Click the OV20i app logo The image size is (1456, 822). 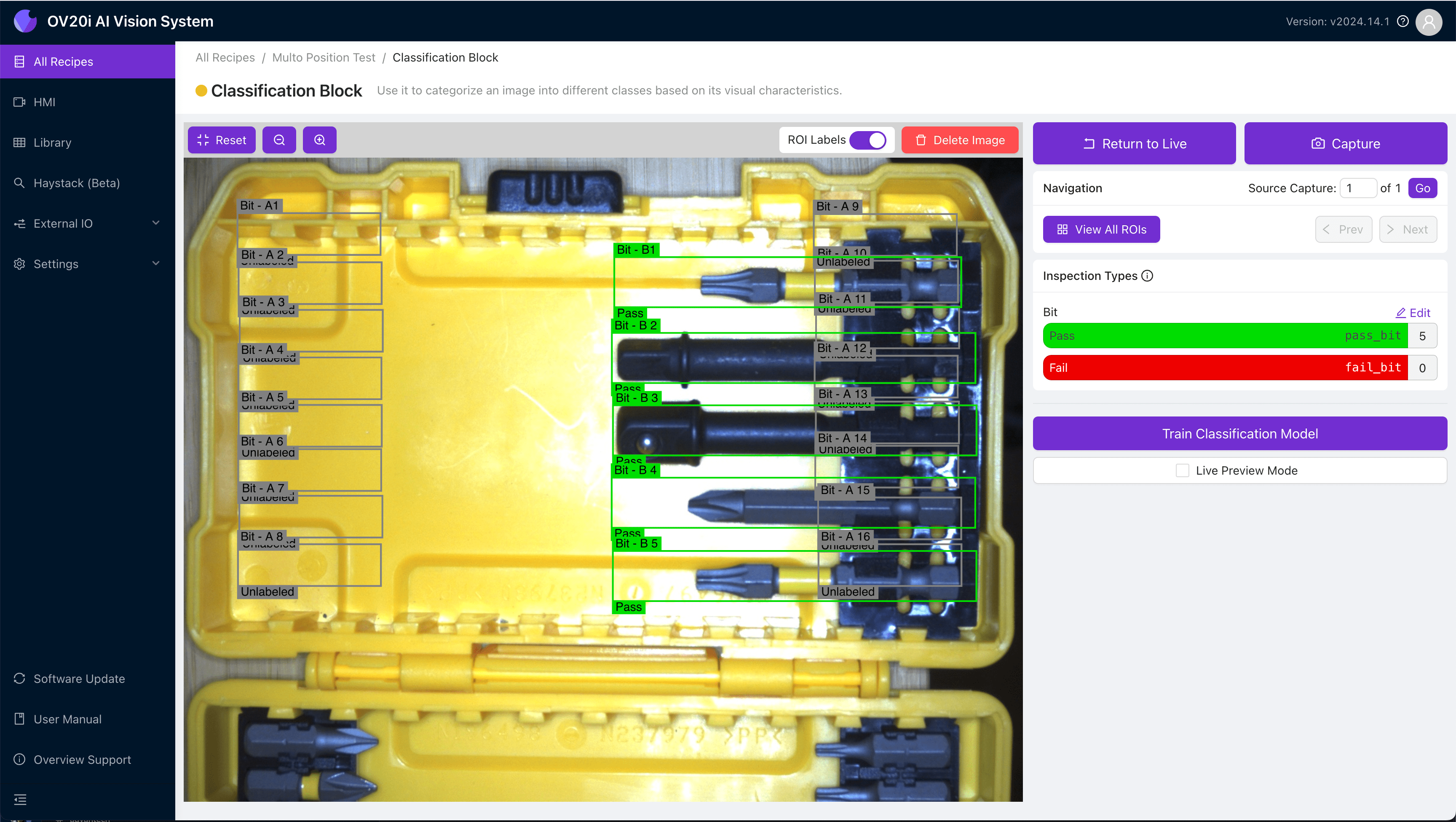[x=25, y=21]
